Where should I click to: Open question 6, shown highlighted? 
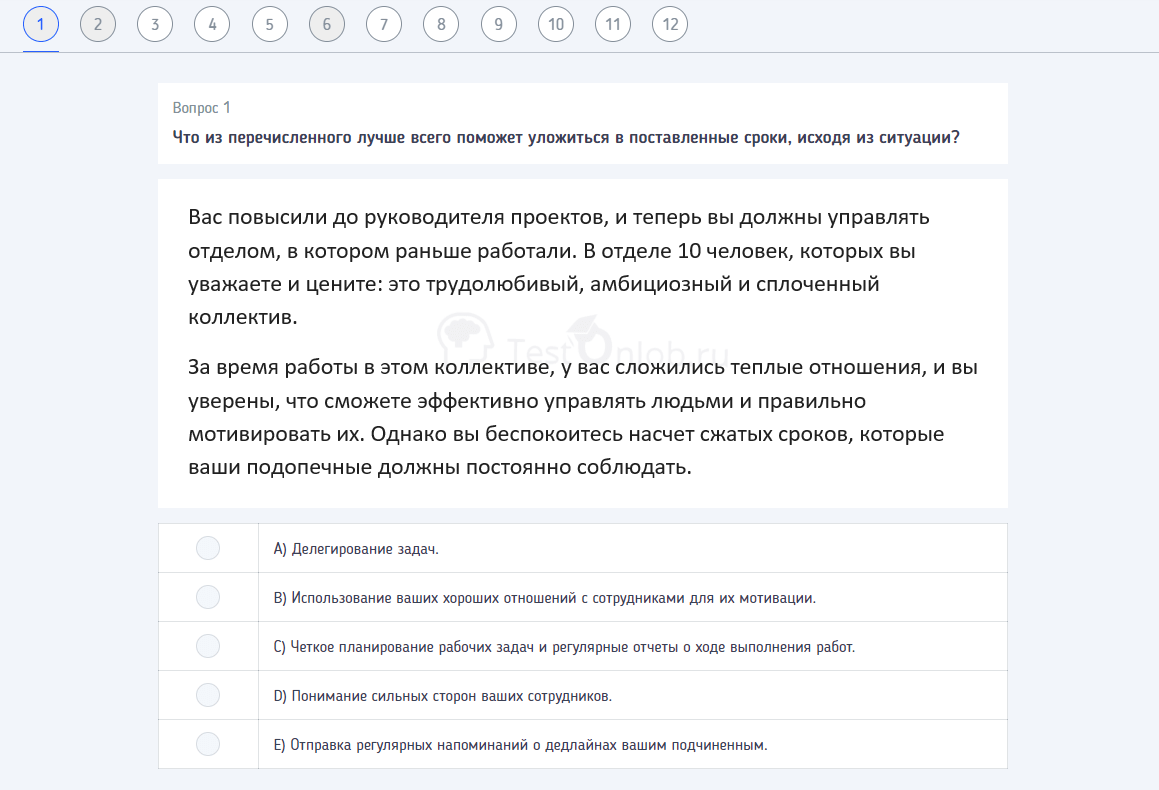327,23
